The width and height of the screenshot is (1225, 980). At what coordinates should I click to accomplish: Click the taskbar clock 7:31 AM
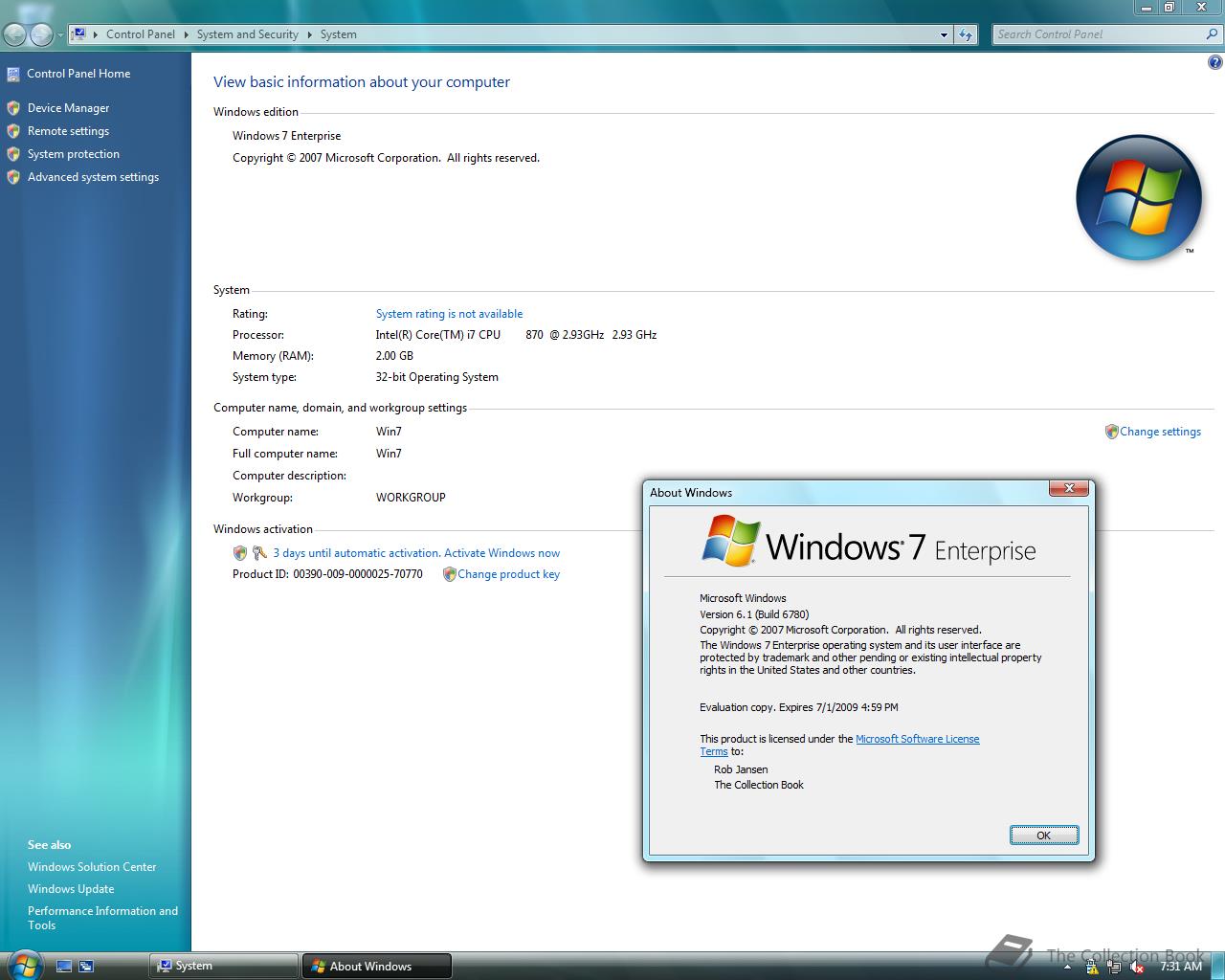[x=1181, y=967]
